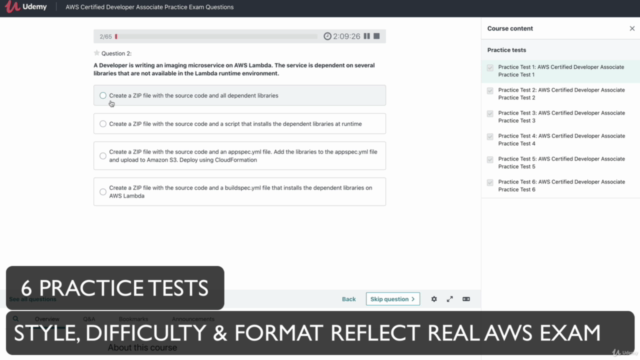Open Practice Test 5 title
This screenshot has height=360, width=640.
pyautogui.click(x=561, y=162)
